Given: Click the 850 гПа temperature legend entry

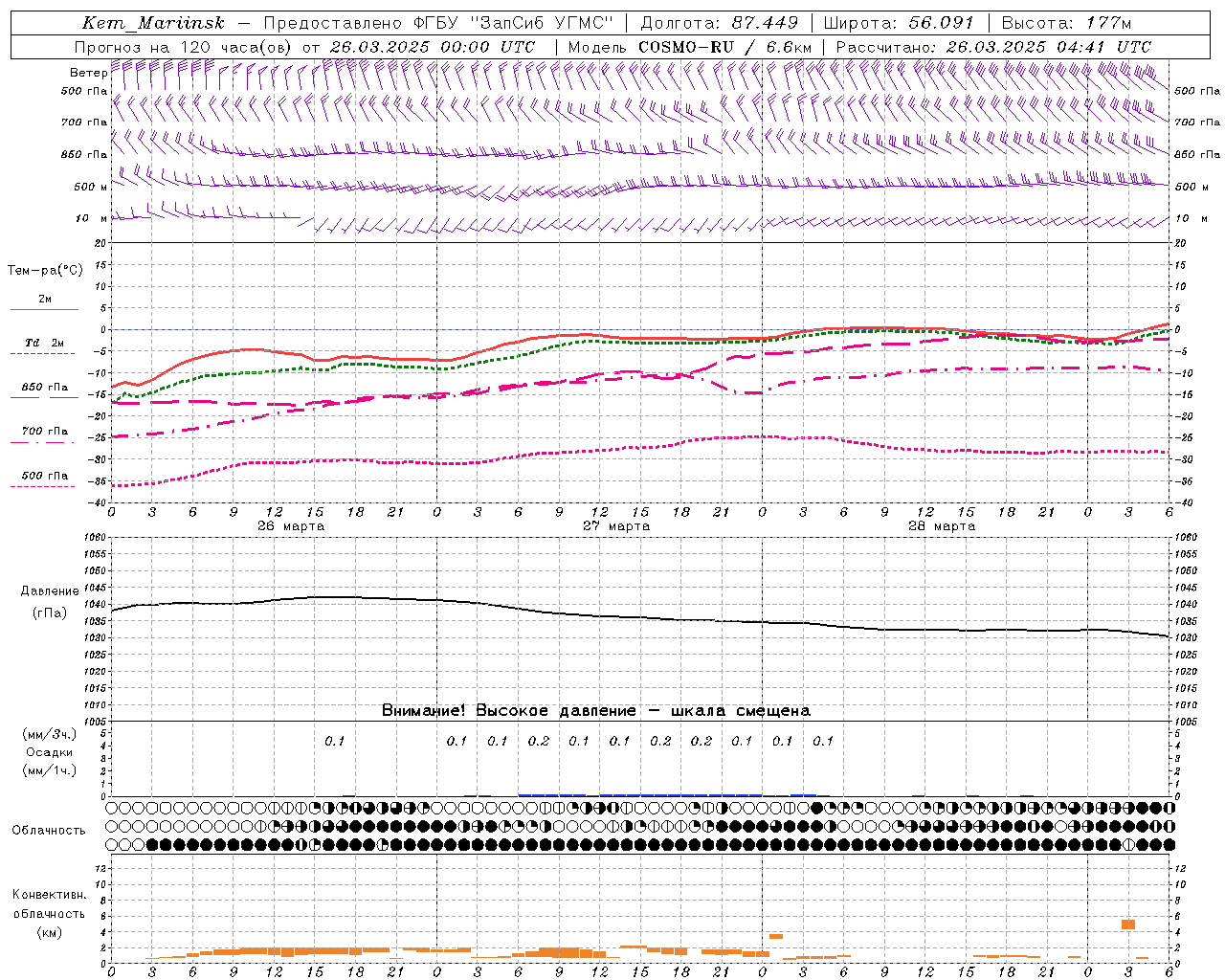Looking at the screenshot, I should [x=45, y=388].
